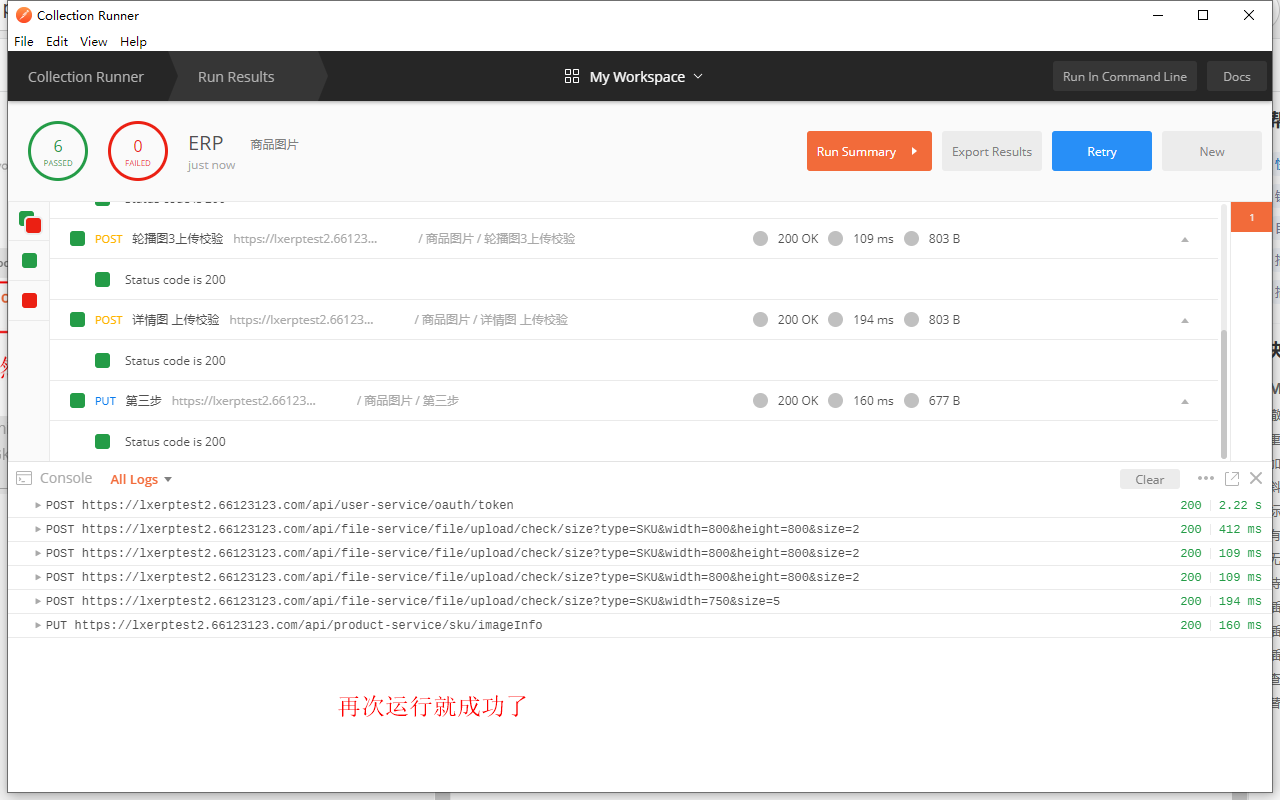Click the green passed indicator in left sidebar

(x=27, y=260)
